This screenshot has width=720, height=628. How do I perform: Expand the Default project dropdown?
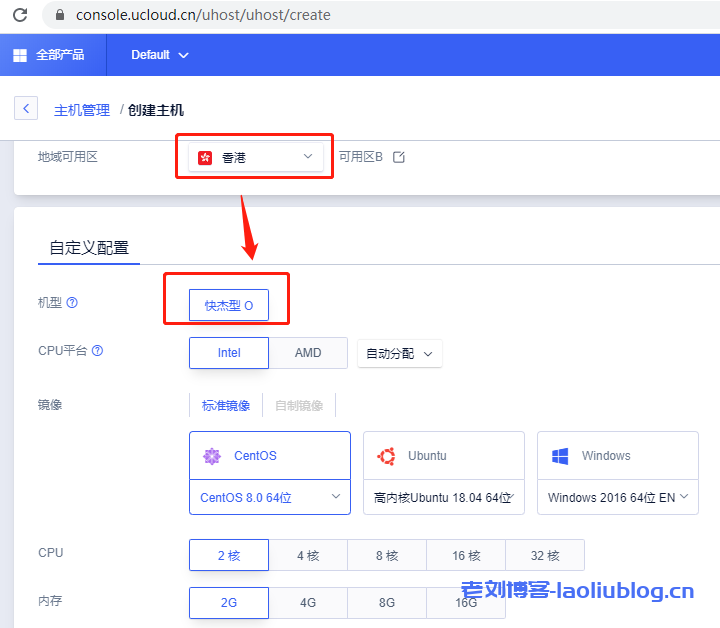click(159, 55)
